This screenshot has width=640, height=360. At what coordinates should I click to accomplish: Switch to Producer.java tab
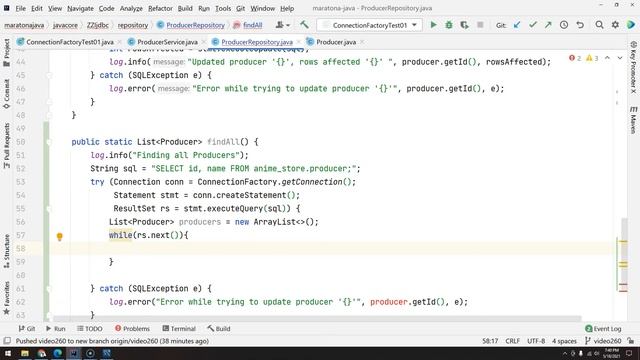(x=336, y=42)
